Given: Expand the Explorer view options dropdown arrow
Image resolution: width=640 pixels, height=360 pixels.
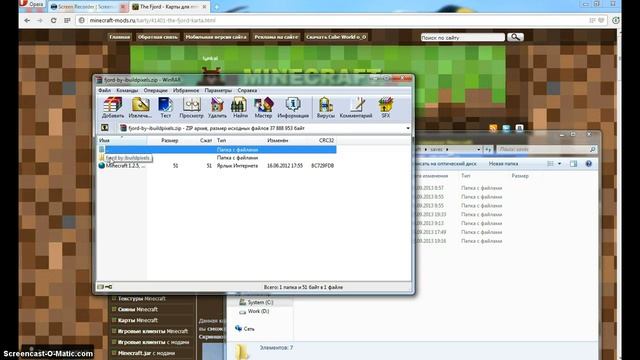Looking at the screenshot, I should [559, 164].
